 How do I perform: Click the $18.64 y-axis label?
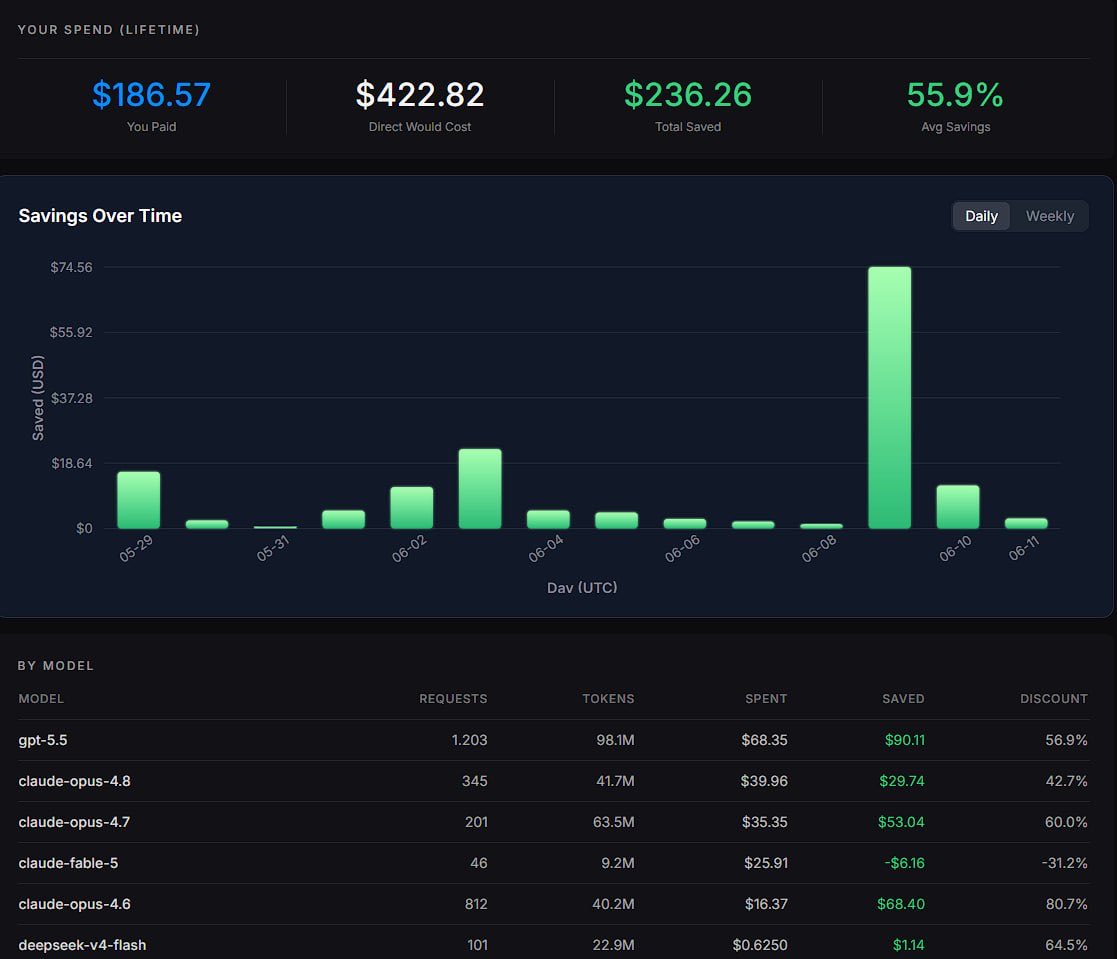point(71,463)
